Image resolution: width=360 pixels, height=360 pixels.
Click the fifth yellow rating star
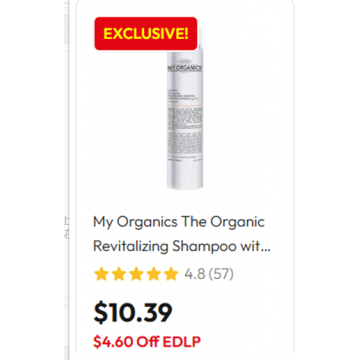click(x=171, y=274)
